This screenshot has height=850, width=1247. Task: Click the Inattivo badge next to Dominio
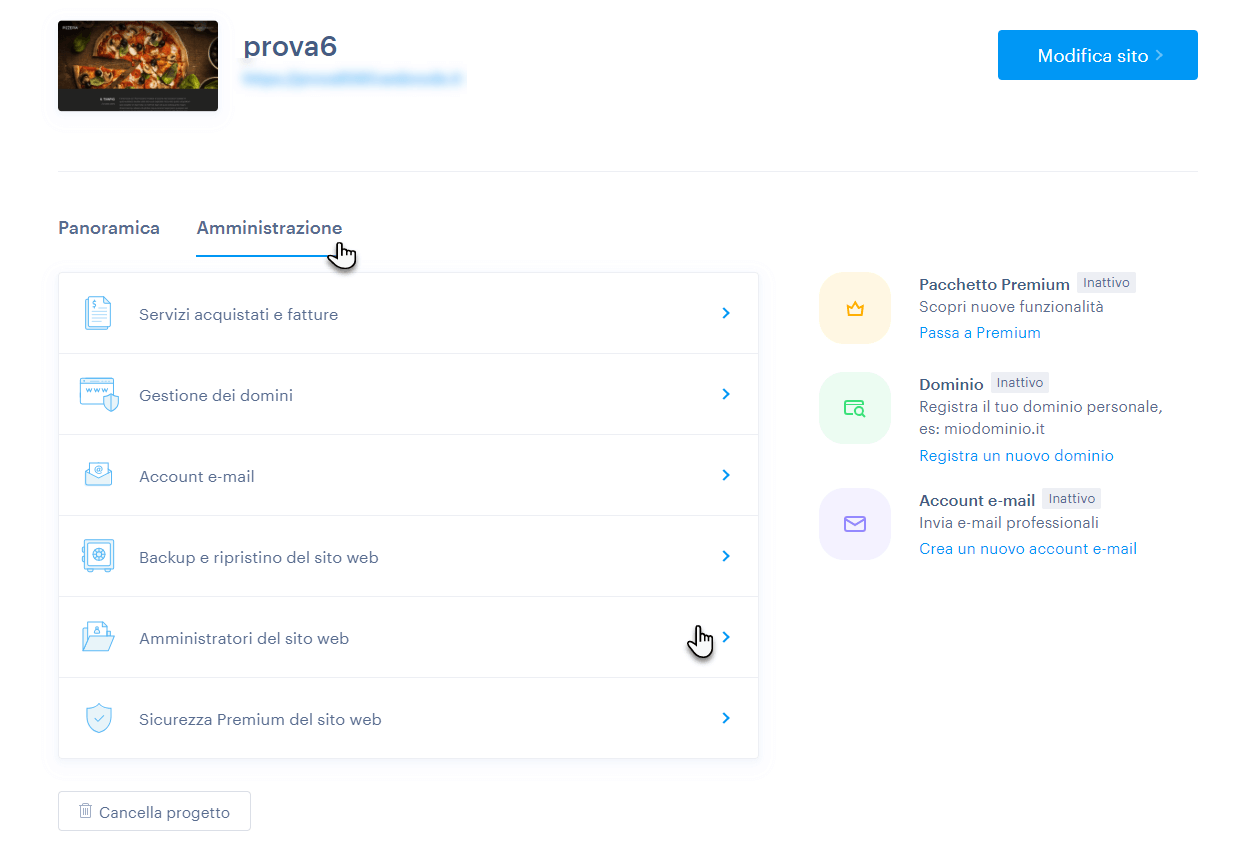pos(1020,383)
